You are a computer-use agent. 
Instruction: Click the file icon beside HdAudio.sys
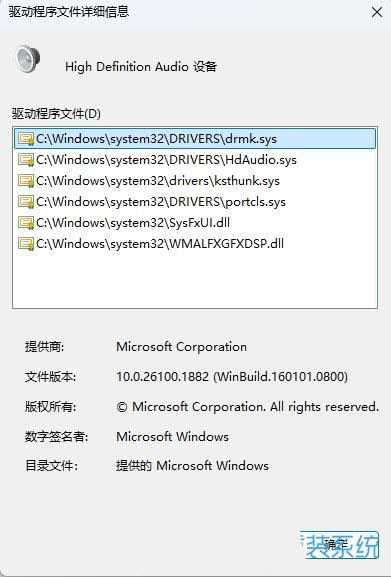click(x=26, y=160)
